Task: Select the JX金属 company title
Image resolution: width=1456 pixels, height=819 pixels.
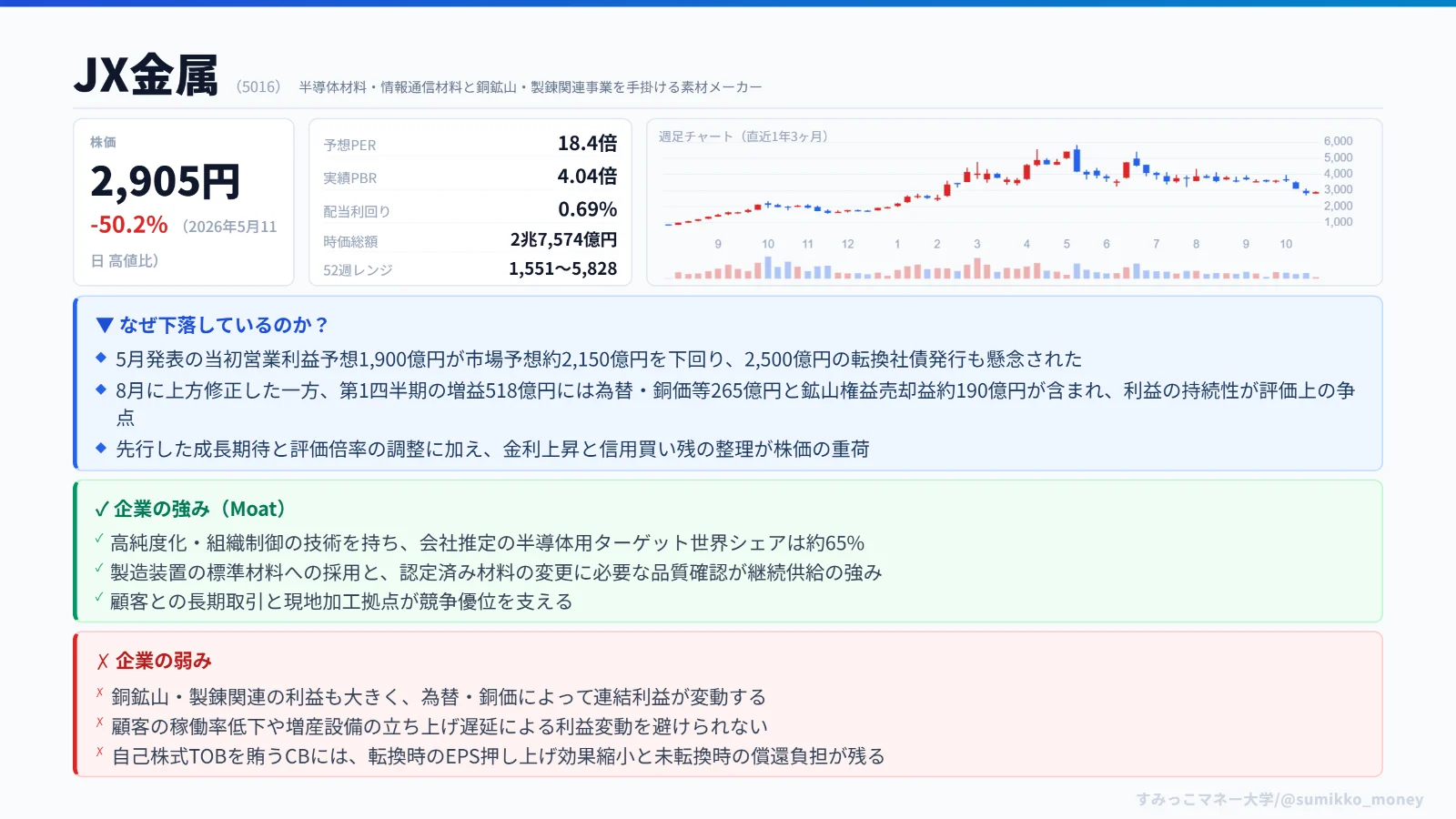Action: point(146,75)
